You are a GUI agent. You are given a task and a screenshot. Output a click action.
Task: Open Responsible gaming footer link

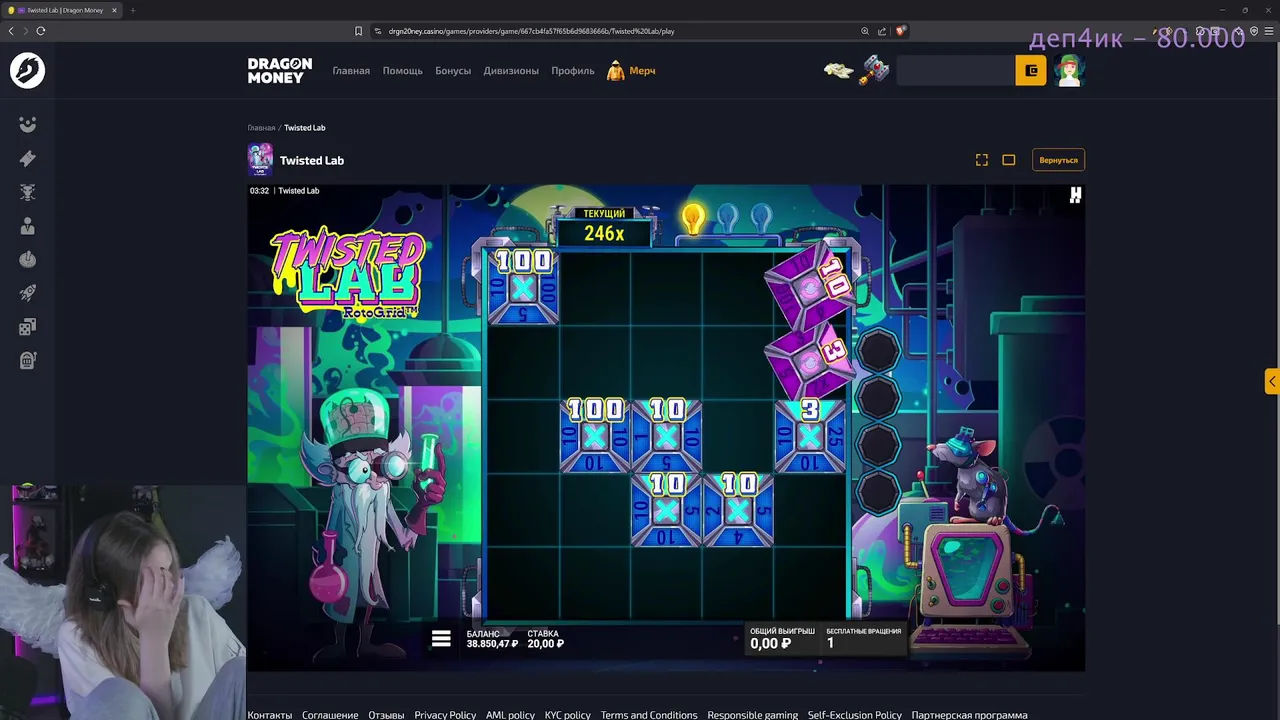pyautogui.click(x=753, y=715)
